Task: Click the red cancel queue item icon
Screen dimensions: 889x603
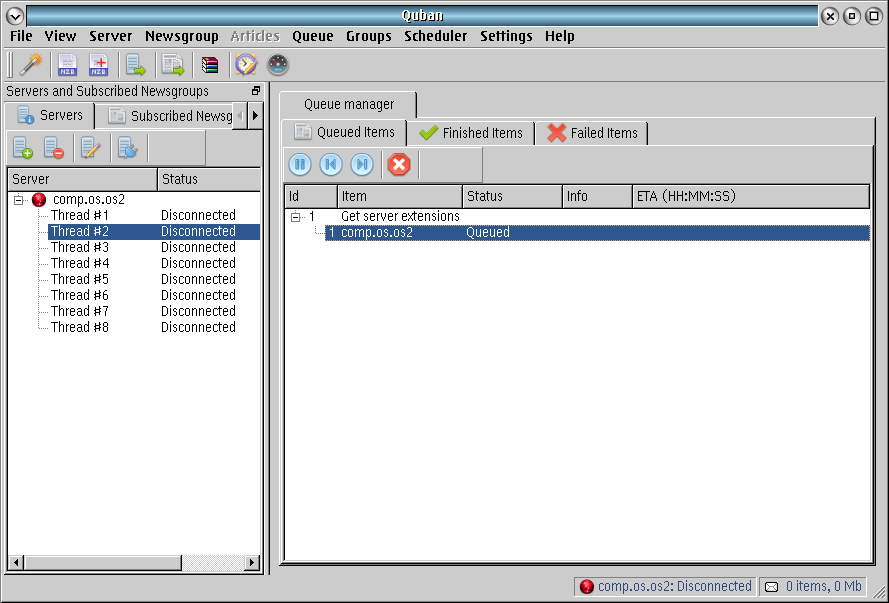Action: tap(399, 165)
